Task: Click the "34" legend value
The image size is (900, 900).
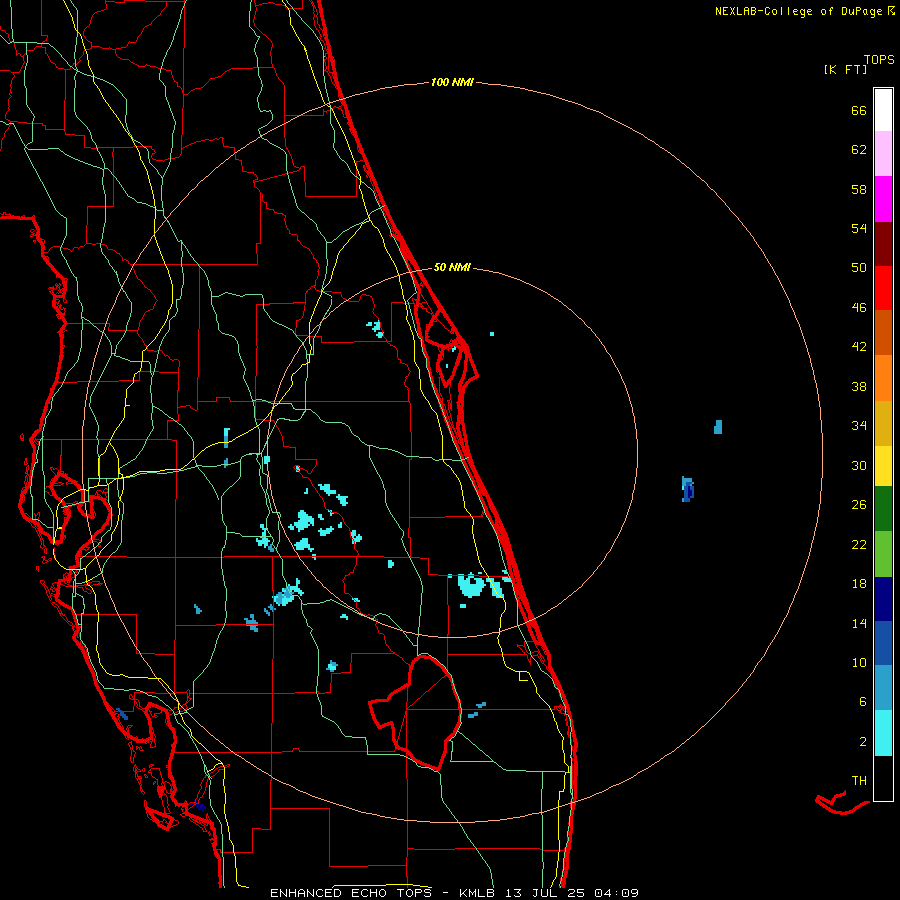Action: coord(859,426)
